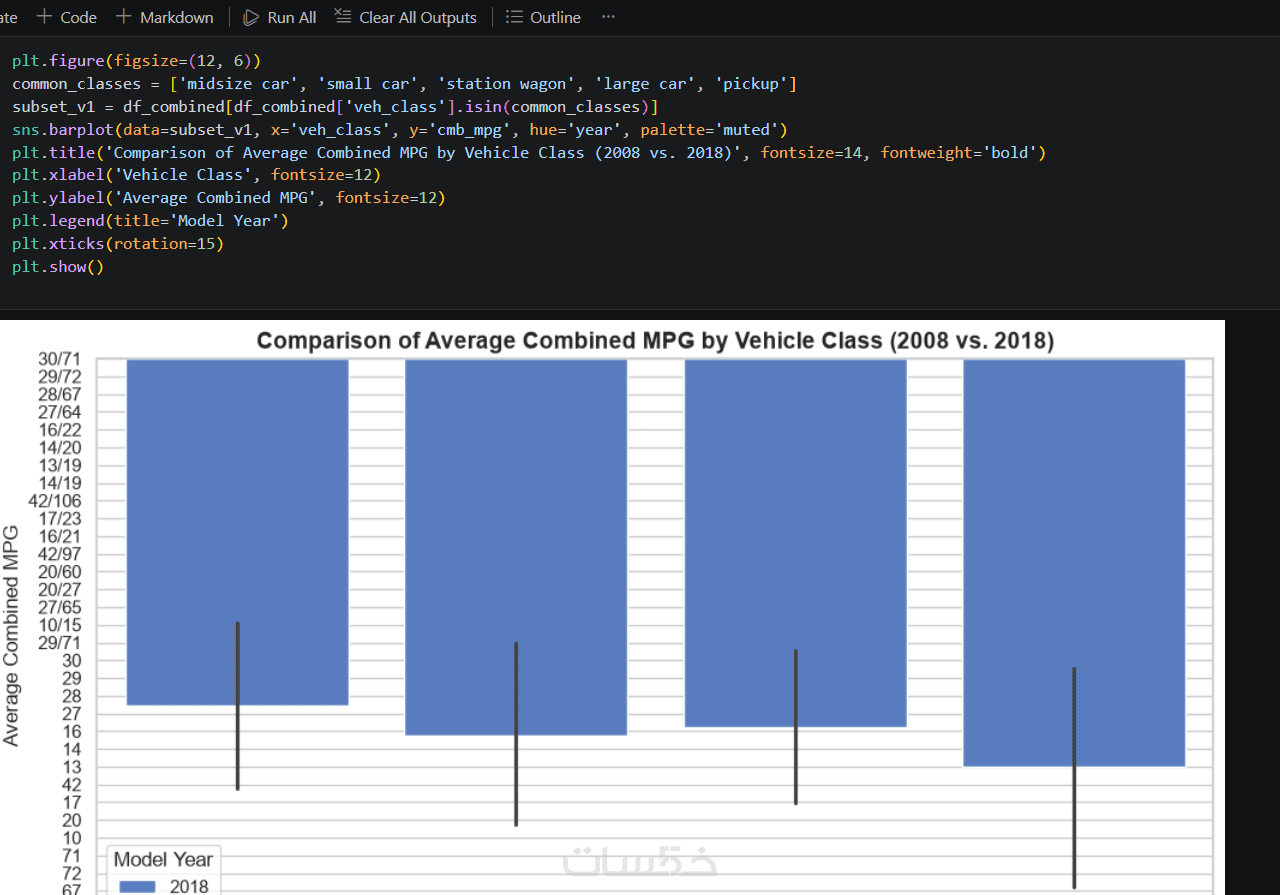
Task: Click the plt.title code line
Action: [529, 153]
